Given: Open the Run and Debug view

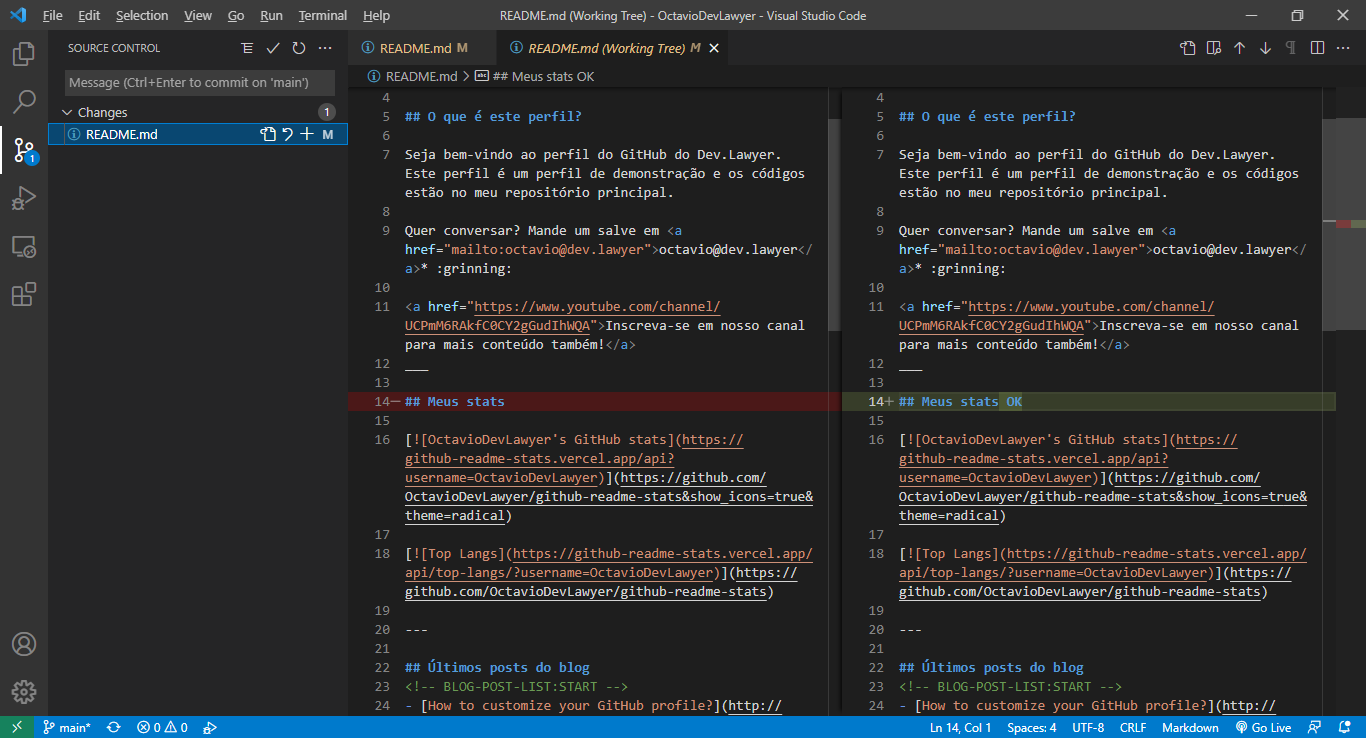Looking at the screenshot, I should tap(24, 197).
